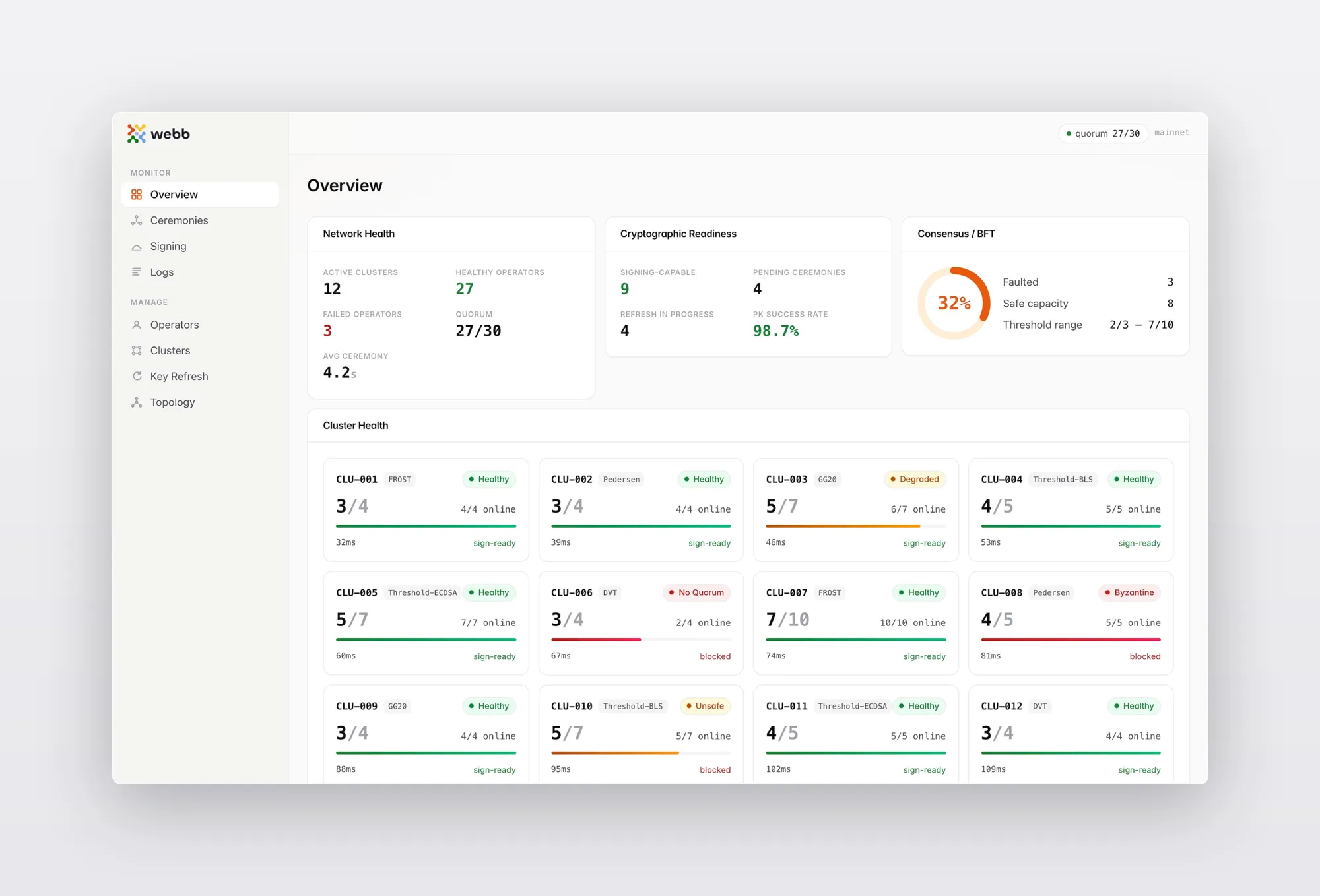Select the CLU-003 cluster name
Image resolution: width=1320 pixels, height=896 pixels.
click(786, 480)
